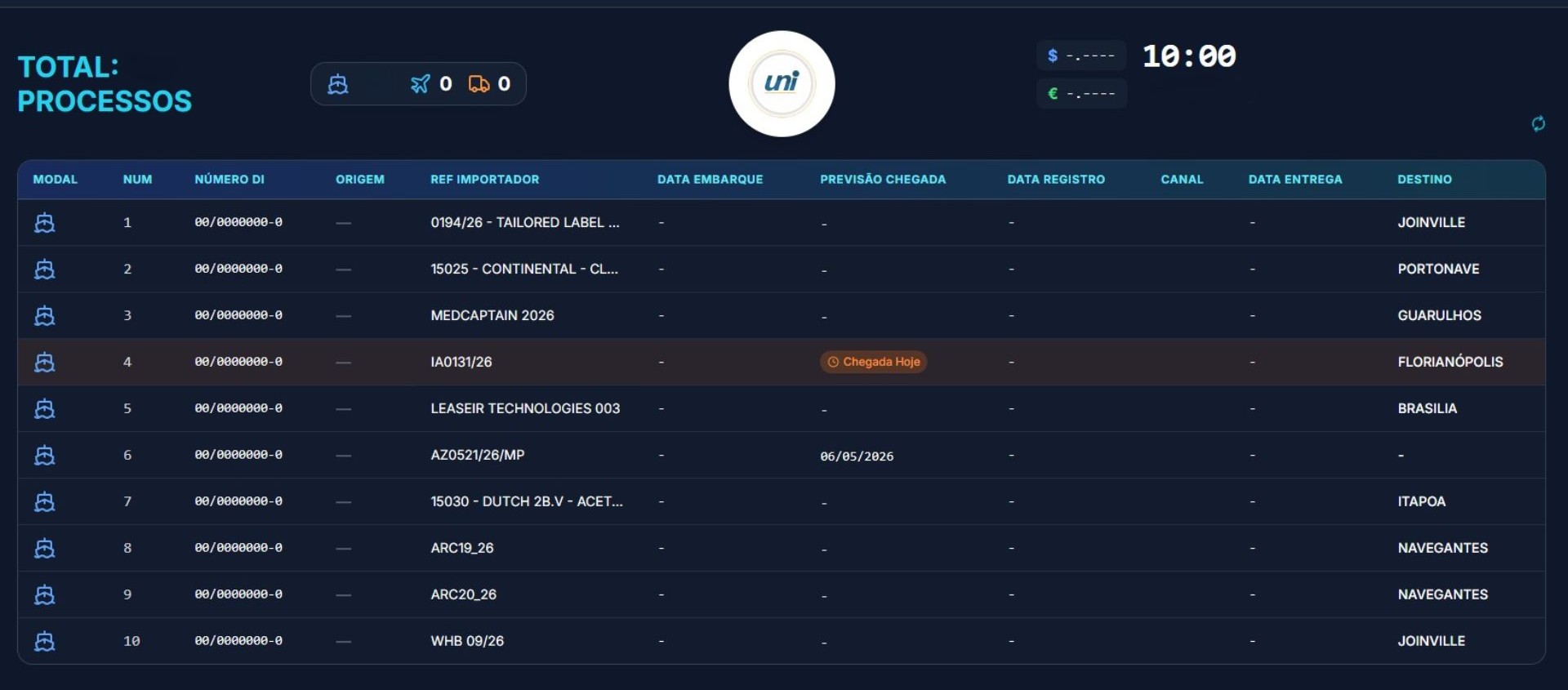1568x690 pixels.
Task: Sort by the NUM column header
Action: [x=137, y=180]
